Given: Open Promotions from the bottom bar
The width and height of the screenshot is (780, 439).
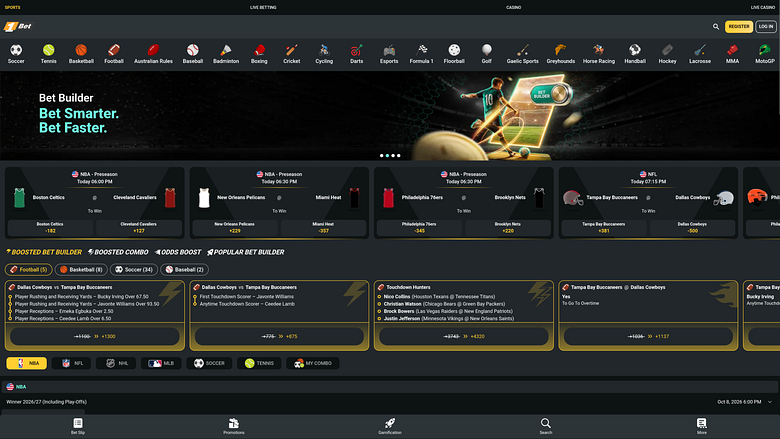Looking at the screenshot, I should coord(234,426).
